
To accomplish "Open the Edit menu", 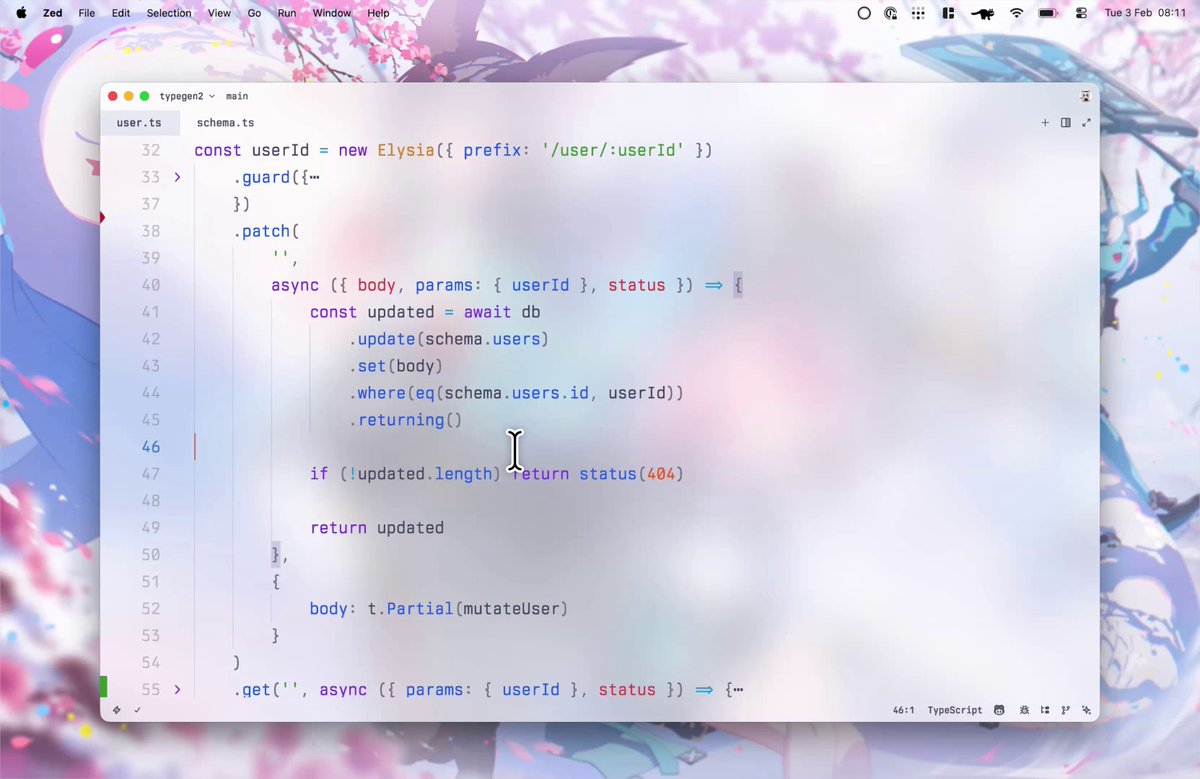I will point(121,13).
